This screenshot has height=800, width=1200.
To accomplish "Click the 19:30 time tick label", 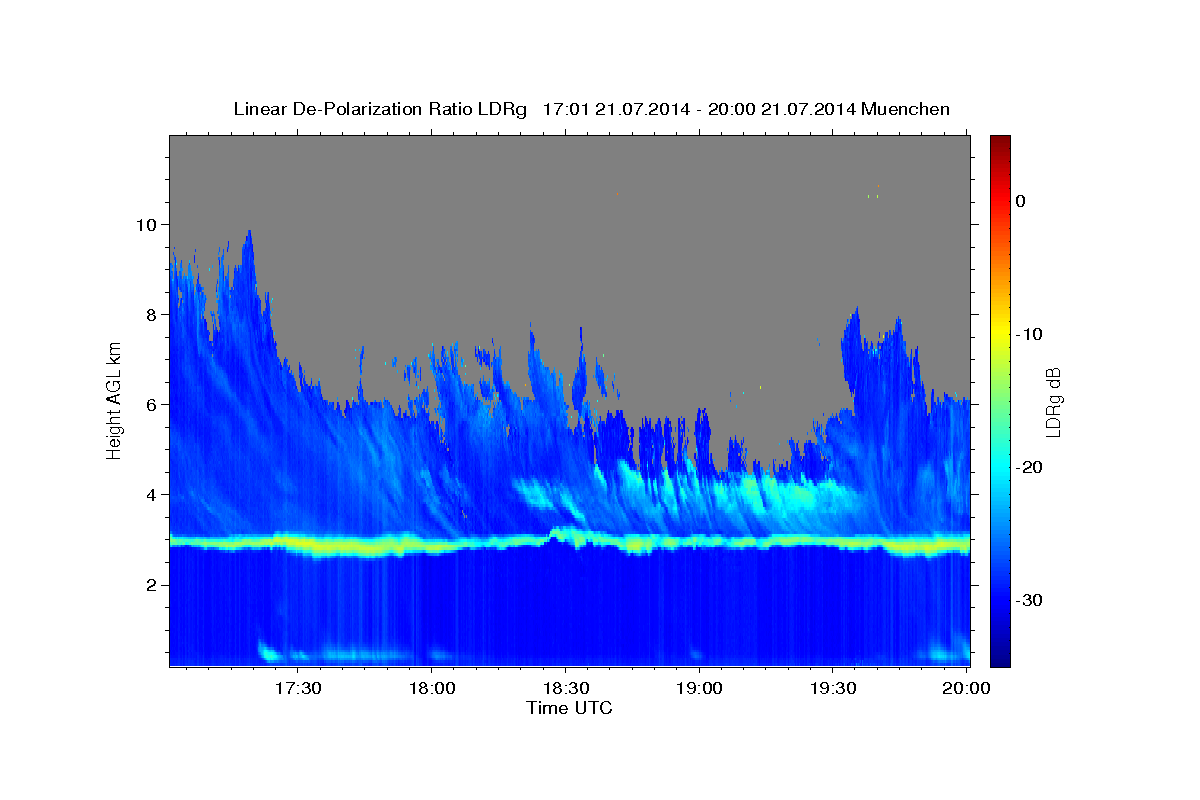I will 832,689.
